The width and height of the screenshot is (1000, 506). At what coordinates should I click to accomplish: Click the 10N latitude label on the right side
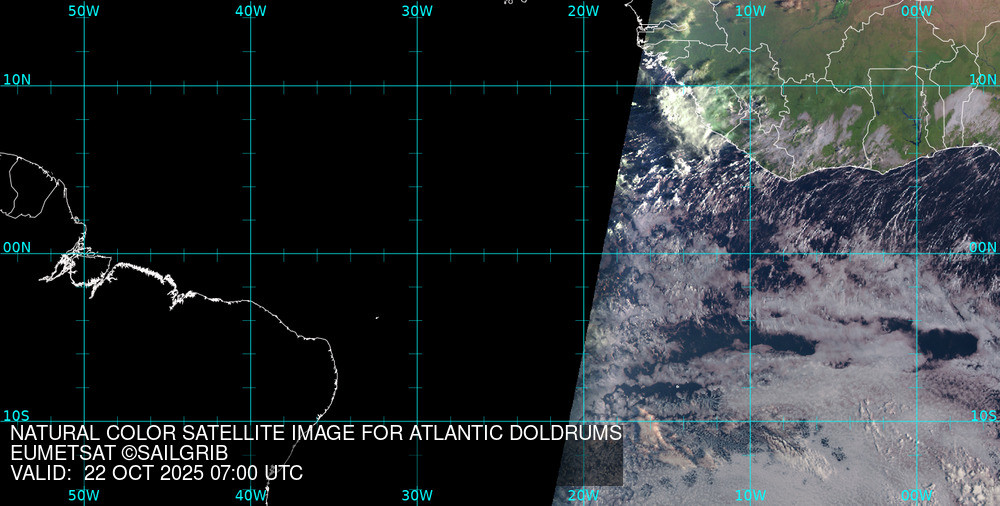(984, 79)
